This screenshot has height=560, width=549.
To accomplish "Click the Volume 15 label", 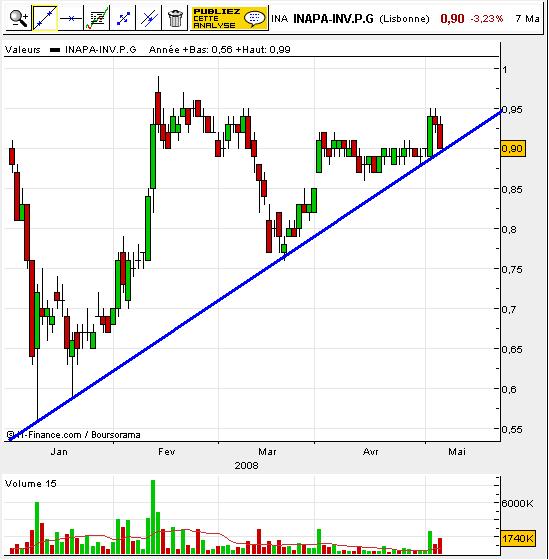I will 31,484.
